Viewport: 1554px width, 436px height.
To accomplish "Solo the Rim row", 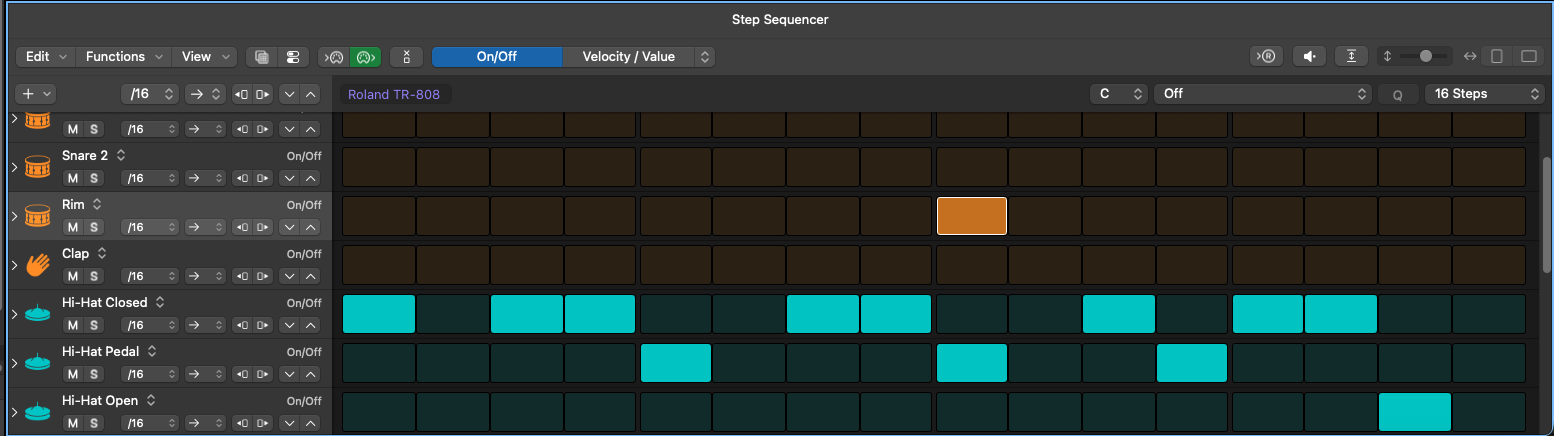I will pos(93,227).
